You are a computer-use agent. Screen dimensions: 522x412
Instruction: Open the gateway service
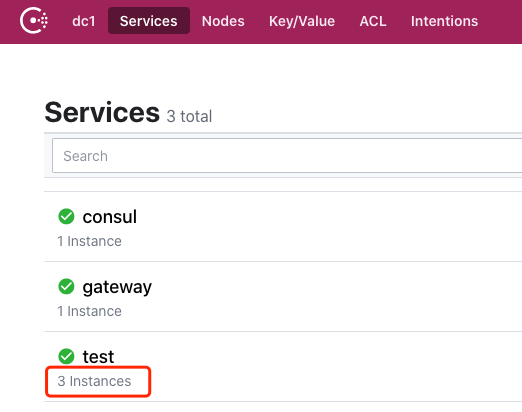(x=117, y=287)
